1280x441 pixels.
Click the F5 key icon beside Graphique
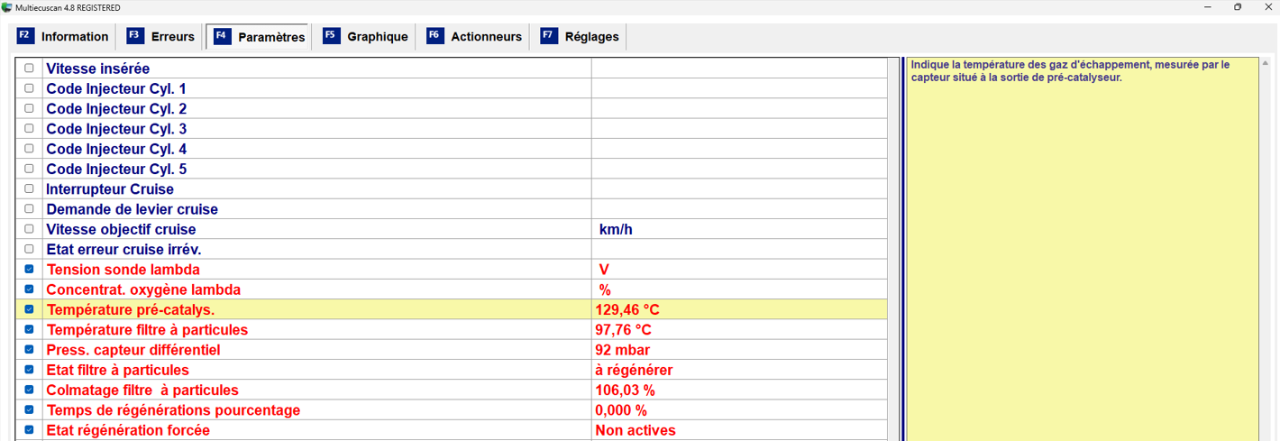pos(331,36)
